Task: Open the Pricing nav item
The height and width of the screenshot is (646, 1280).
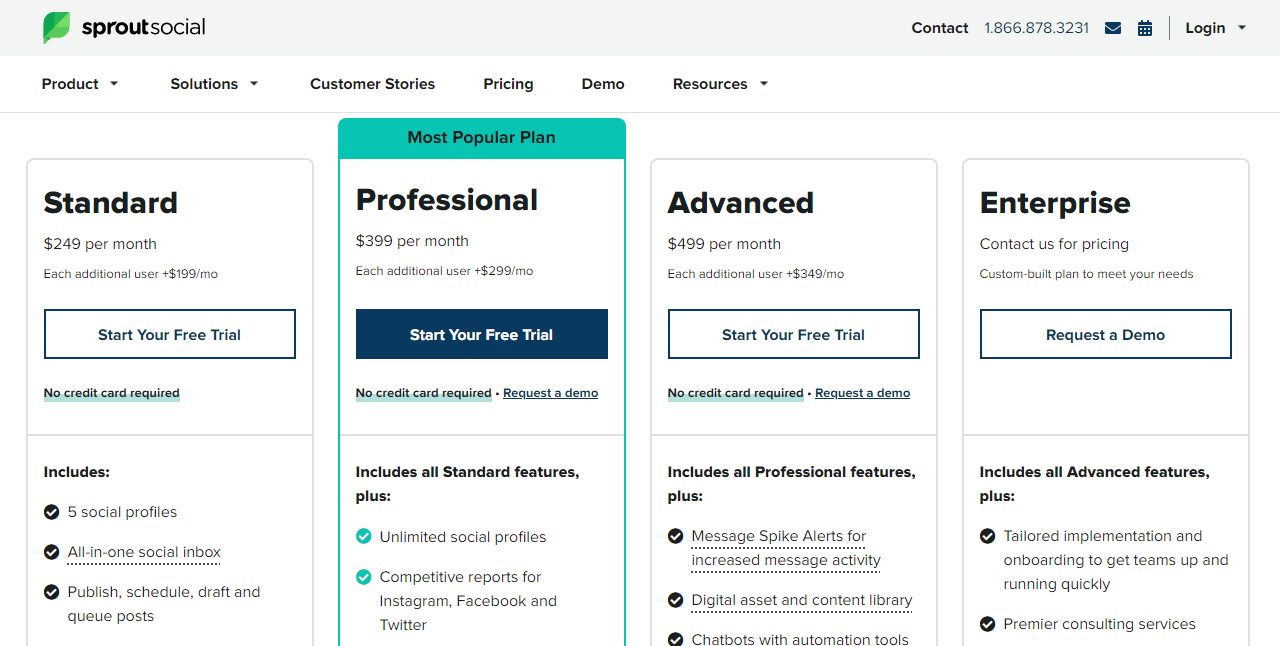Action: click(x=508, y=84)
